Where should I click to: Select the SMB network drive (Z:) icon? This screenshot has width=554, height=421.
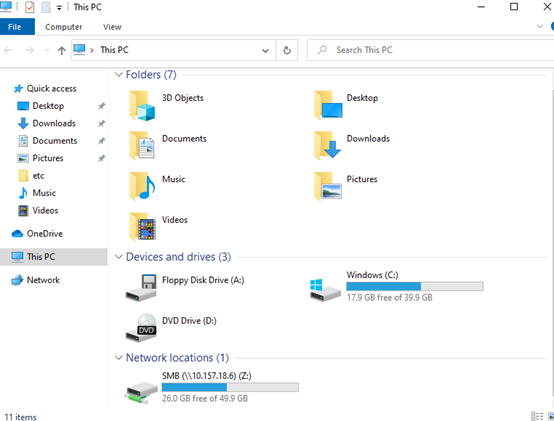click(x=141, y=392)
